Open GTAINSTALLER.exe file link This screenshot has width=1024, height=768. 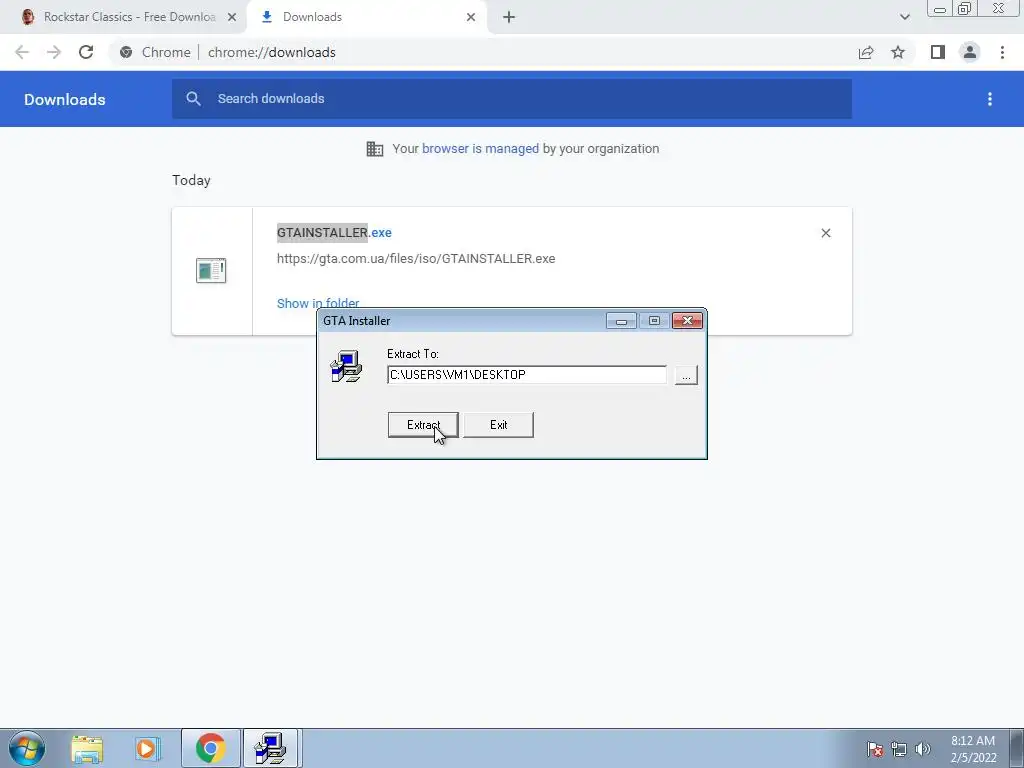334,232
